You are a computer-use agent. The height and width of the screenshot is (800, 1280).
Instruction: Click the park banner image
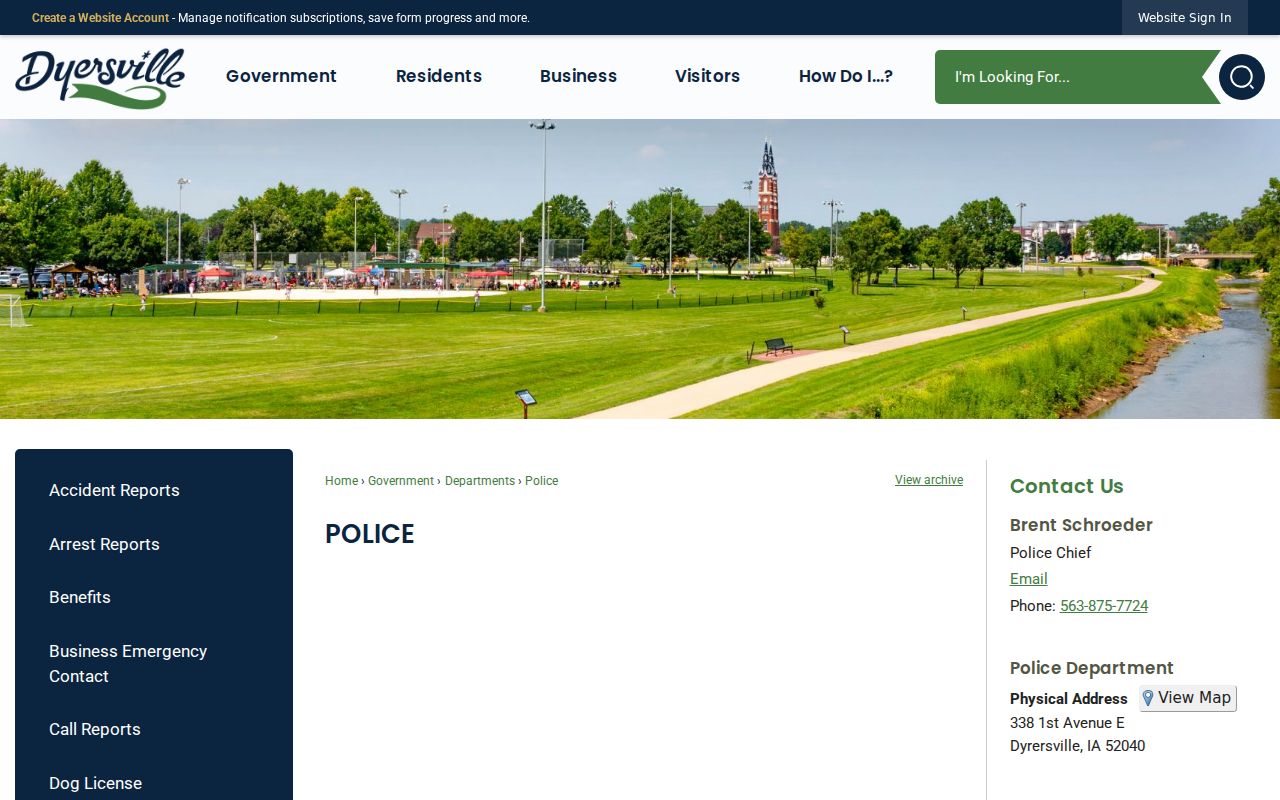[x=640, y=269]
